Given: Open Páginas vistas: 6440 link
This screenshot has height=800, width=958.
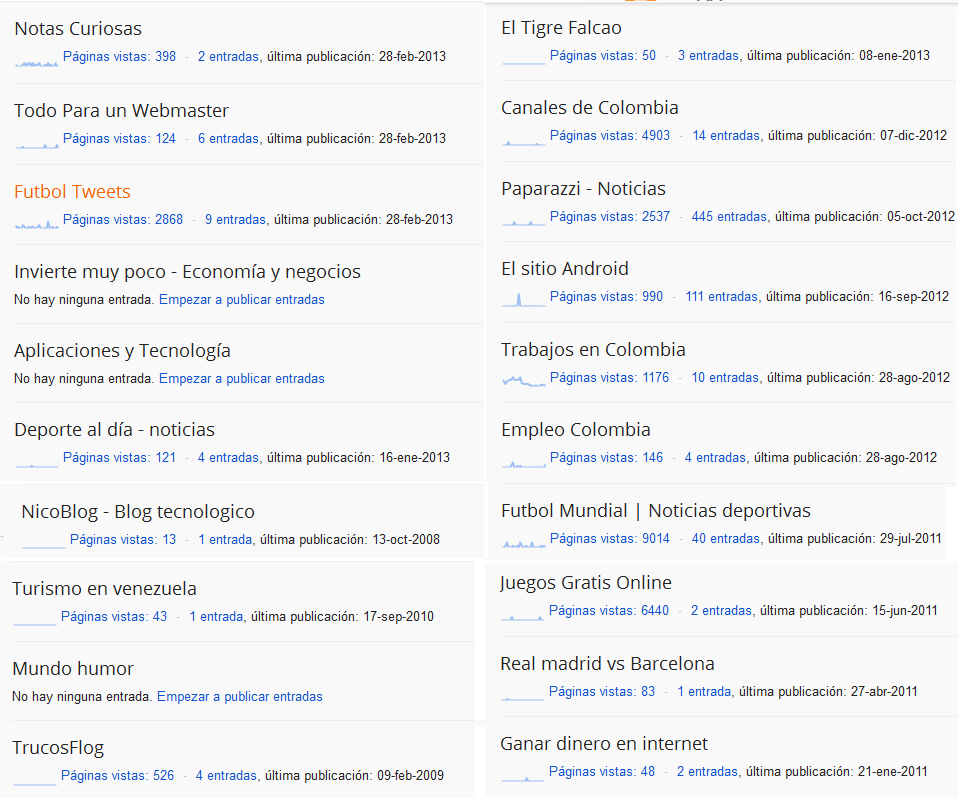Looking at the screenshot, I should tap(609, 611).
